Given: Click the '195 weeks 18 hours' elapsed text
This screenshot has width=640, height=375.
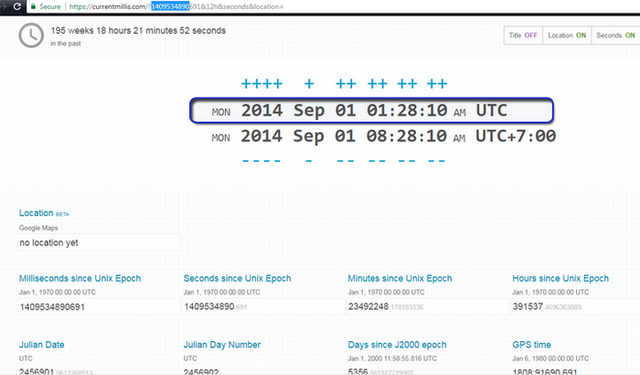Looking at the screenshot, I should point(138,31).
